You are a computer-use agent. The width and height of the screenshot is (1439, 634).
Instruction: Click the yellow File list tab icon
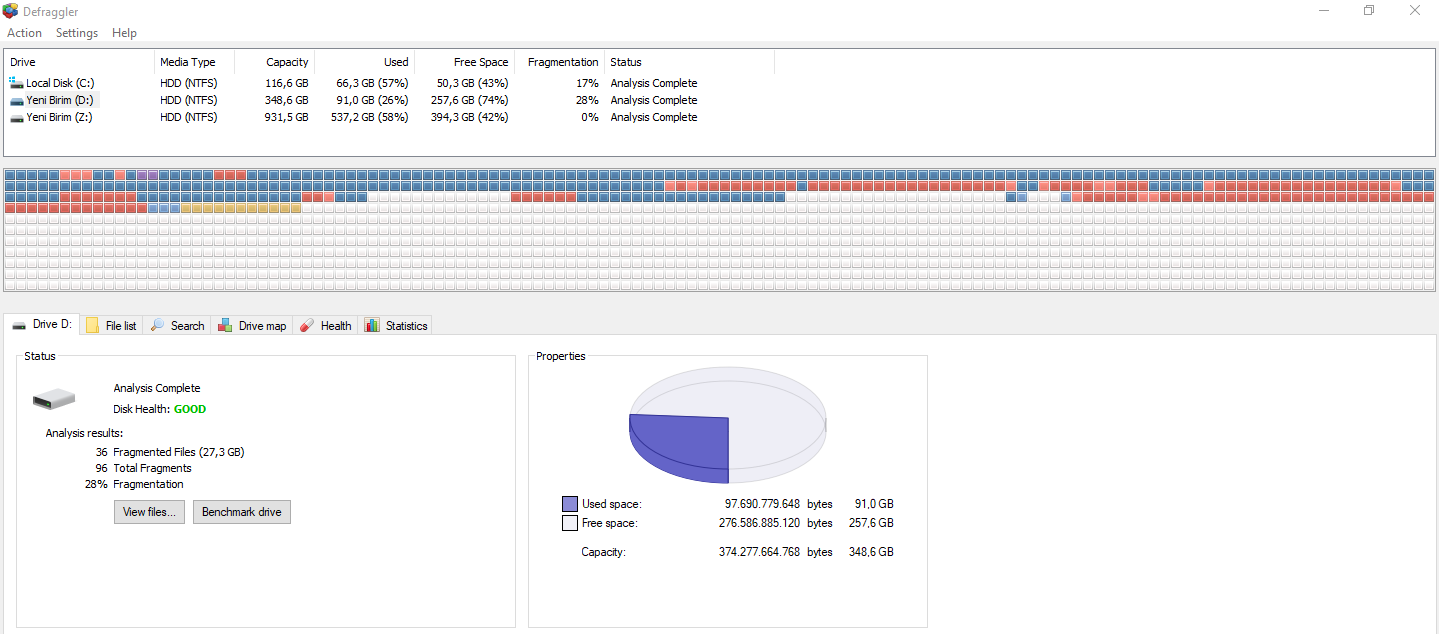pyautogui.click(x=93, y=325)
